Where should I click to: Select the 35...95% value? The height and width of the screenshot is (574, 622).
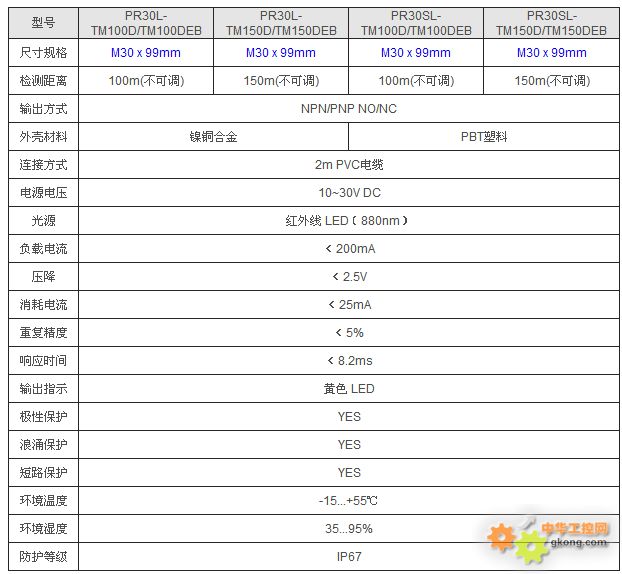click(349, 529)
